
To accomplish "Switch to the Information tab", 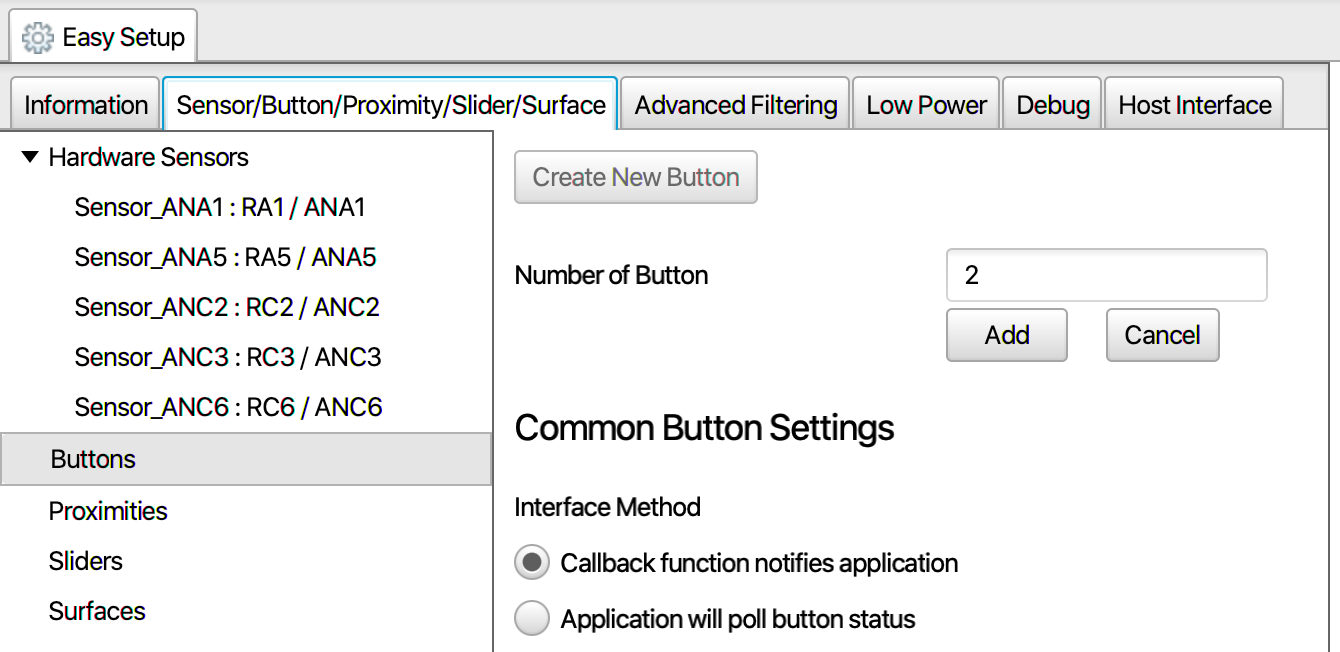I will coord(85,105).
